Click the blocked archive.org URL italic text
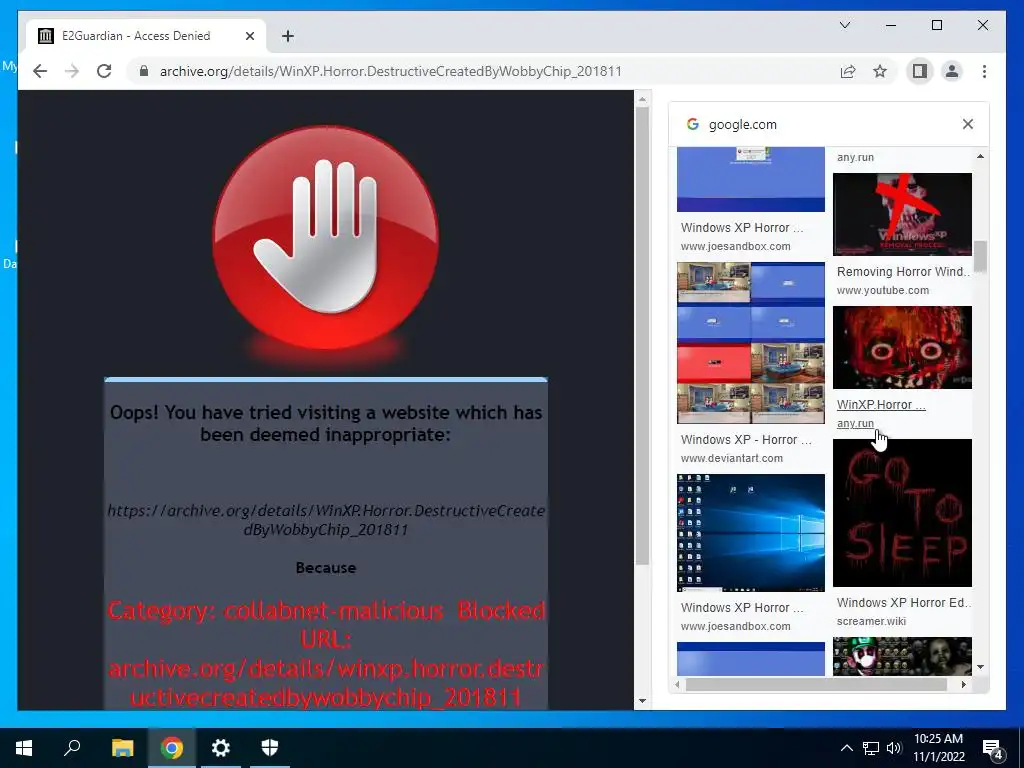Screen dimensions: 1024x768 click(x=326, y=520)
